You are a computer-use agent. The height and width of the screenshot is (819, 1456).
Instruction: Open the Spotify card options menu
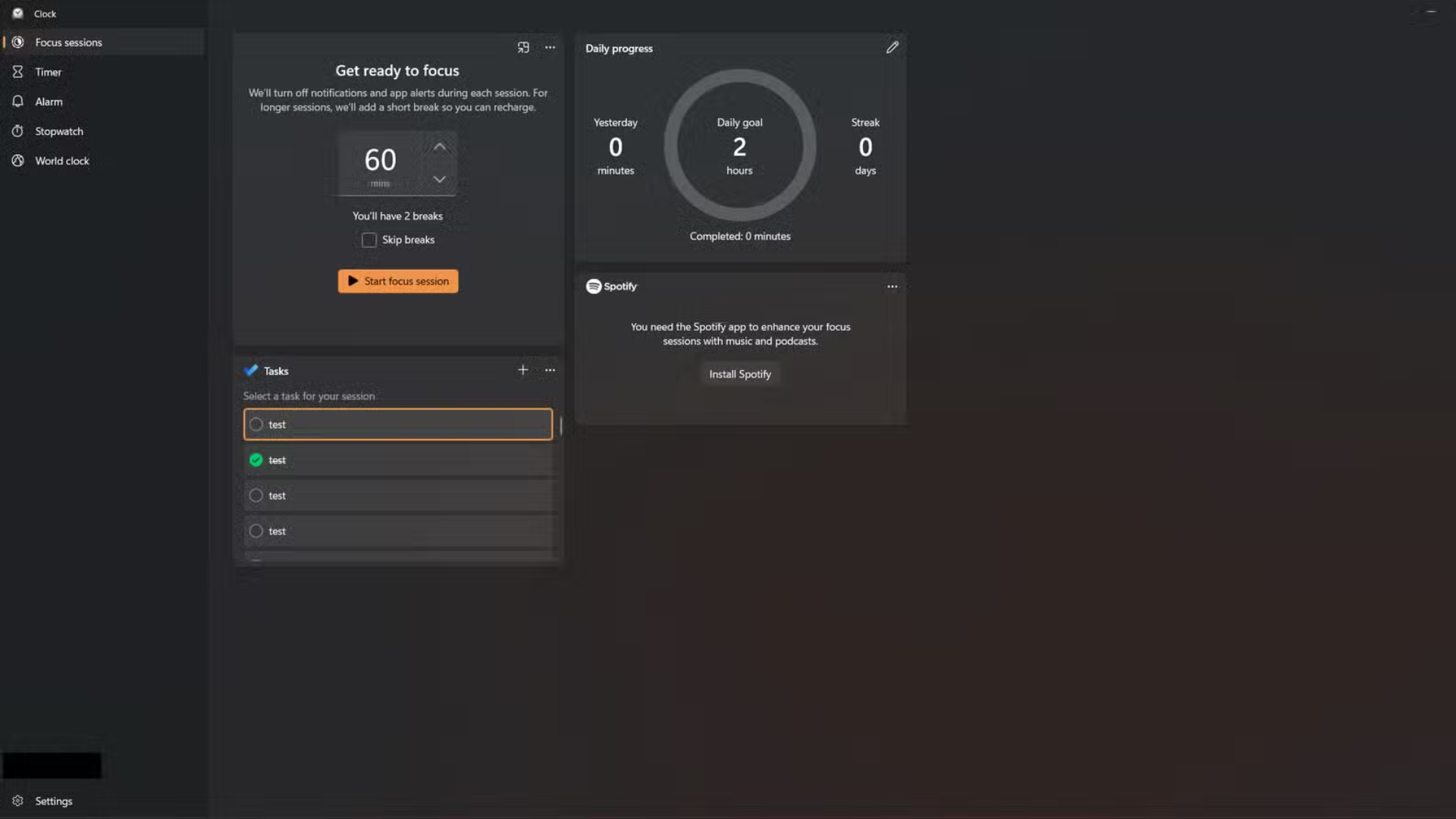pyautogui.click(x=892, y=286)
